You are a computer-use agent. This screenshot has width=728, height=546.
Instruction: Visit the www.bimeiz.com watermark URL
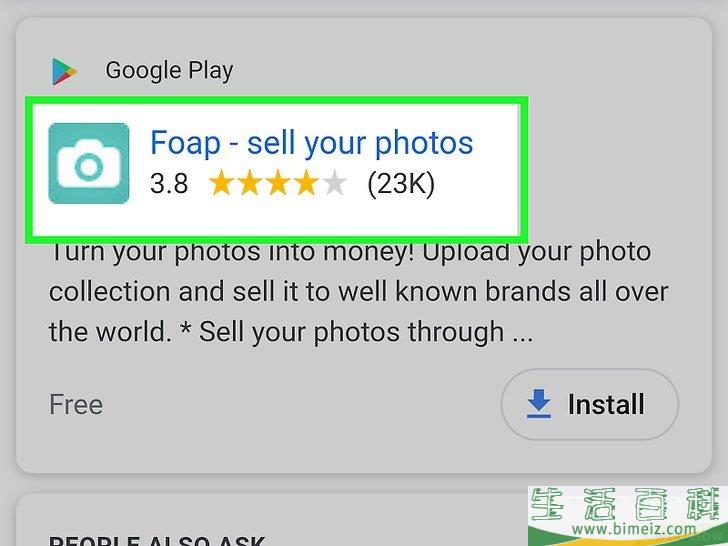point(634,528)
